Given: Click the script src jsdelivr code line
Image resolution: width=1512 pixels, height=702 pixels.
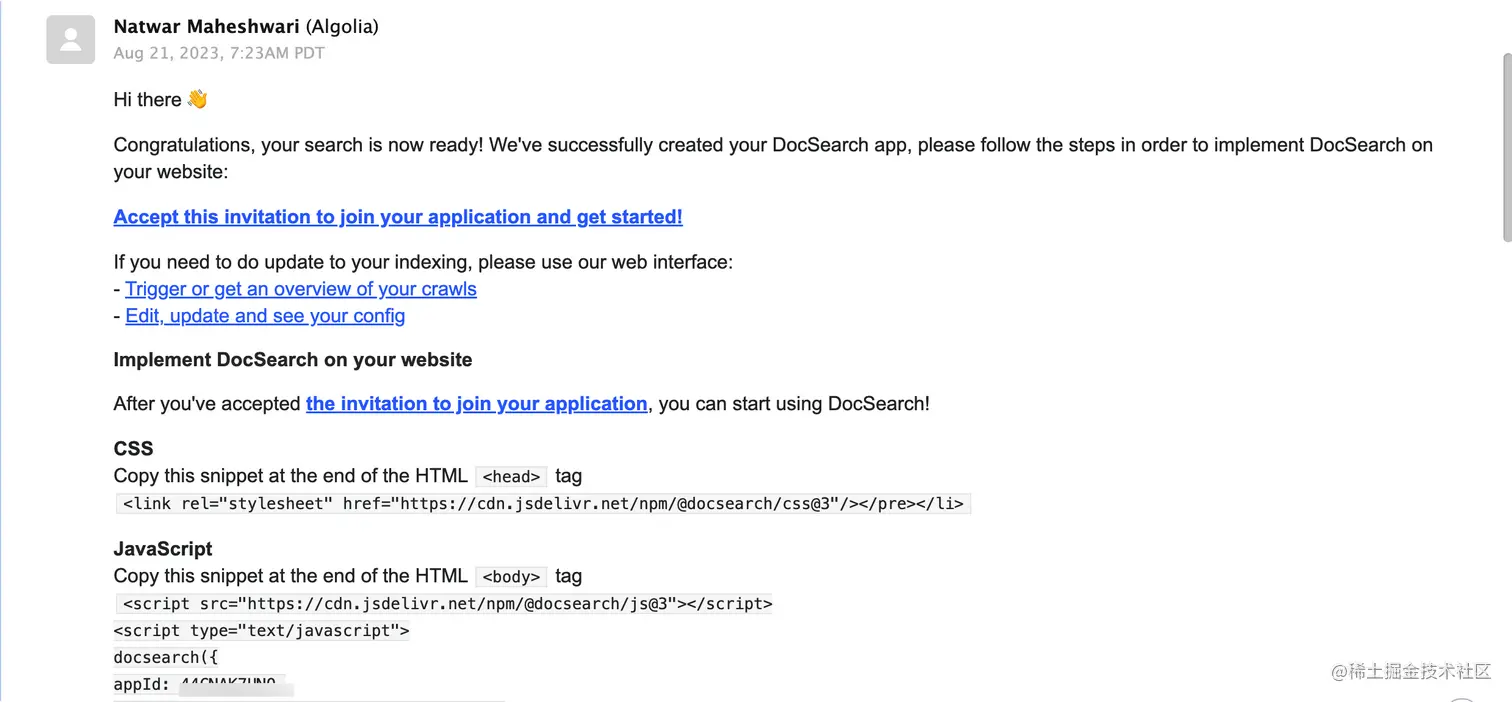Looking at the screenshot, I should point(445,604).
